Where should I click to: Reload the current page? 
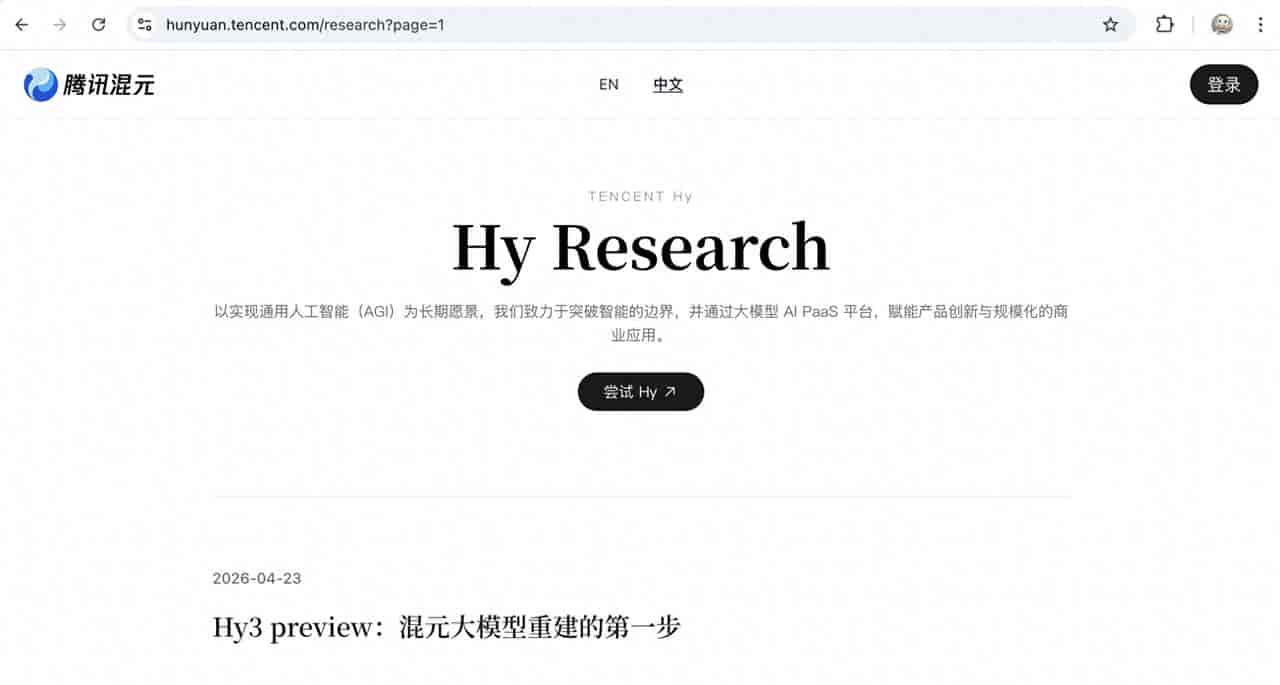[98, 25]
